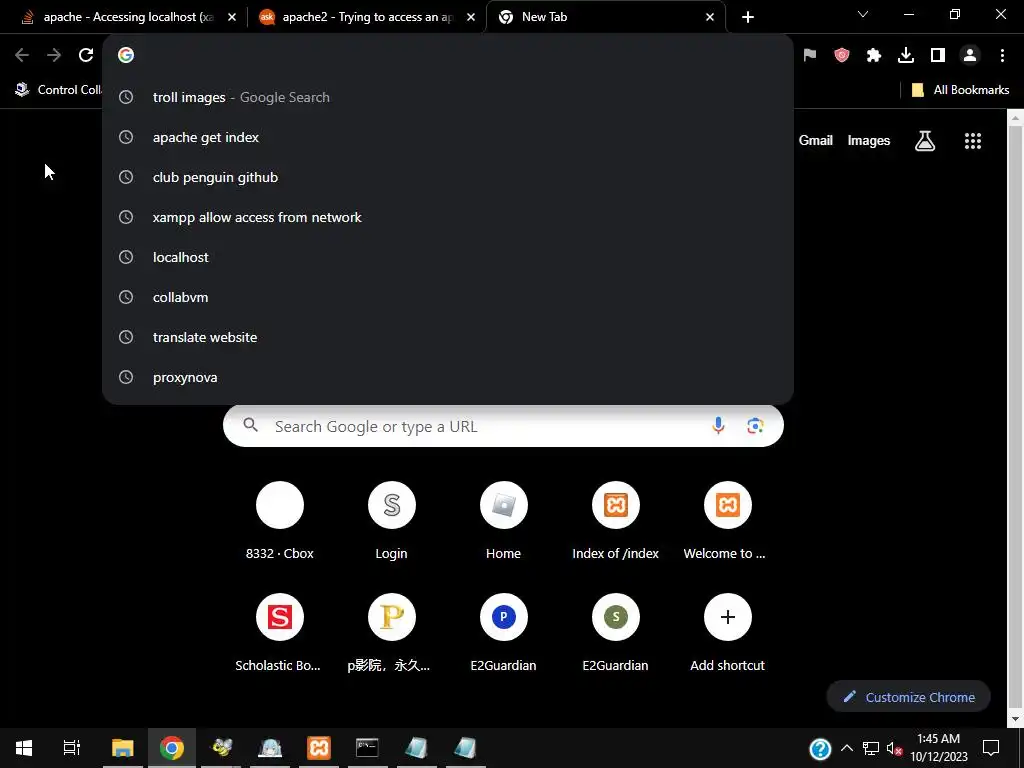
Task: Open the tab search dropdown arrow
Action: pyautogui.click(x=863, y=14)
